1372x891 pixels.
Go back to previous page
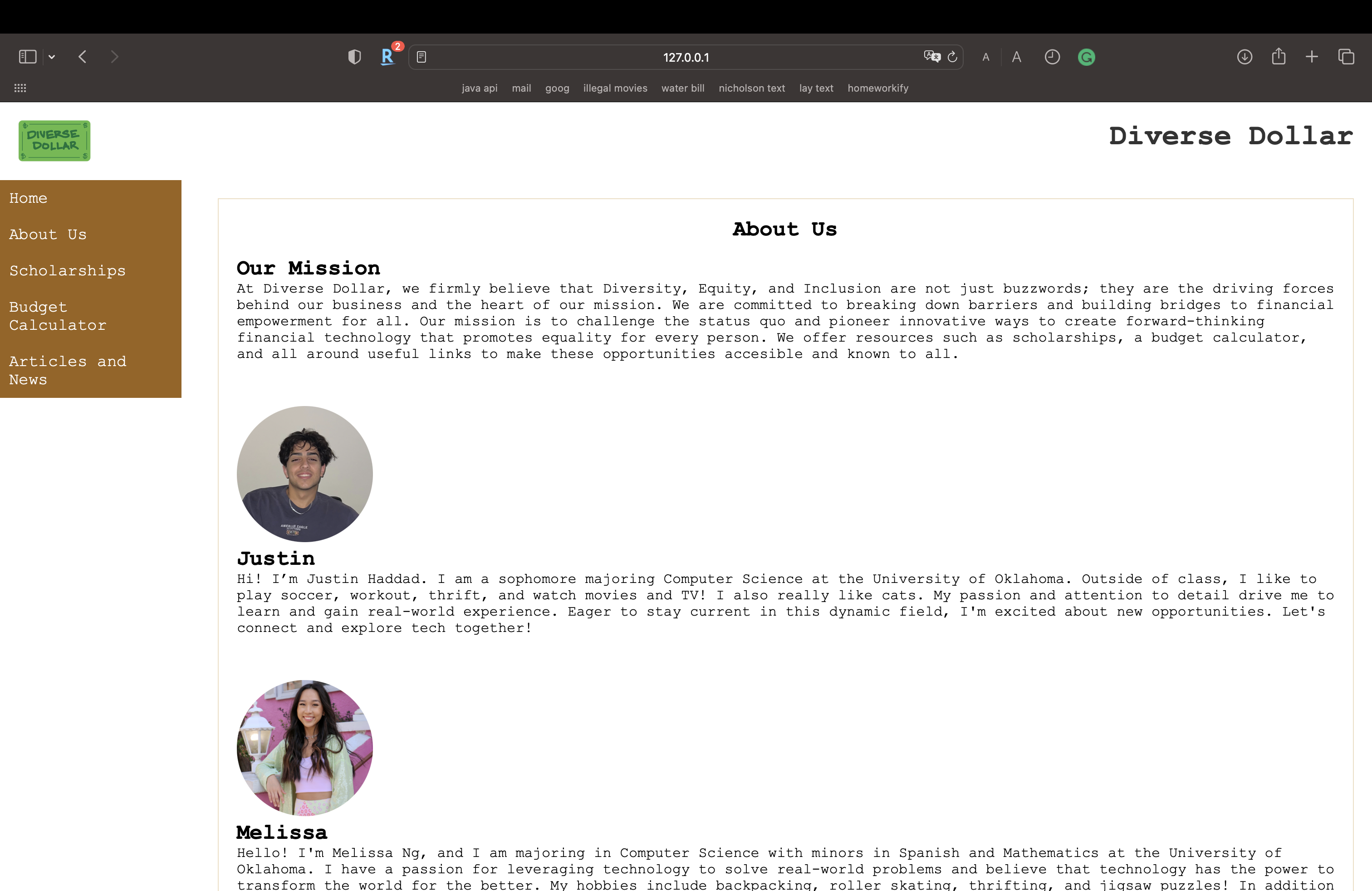pos(83,56)
